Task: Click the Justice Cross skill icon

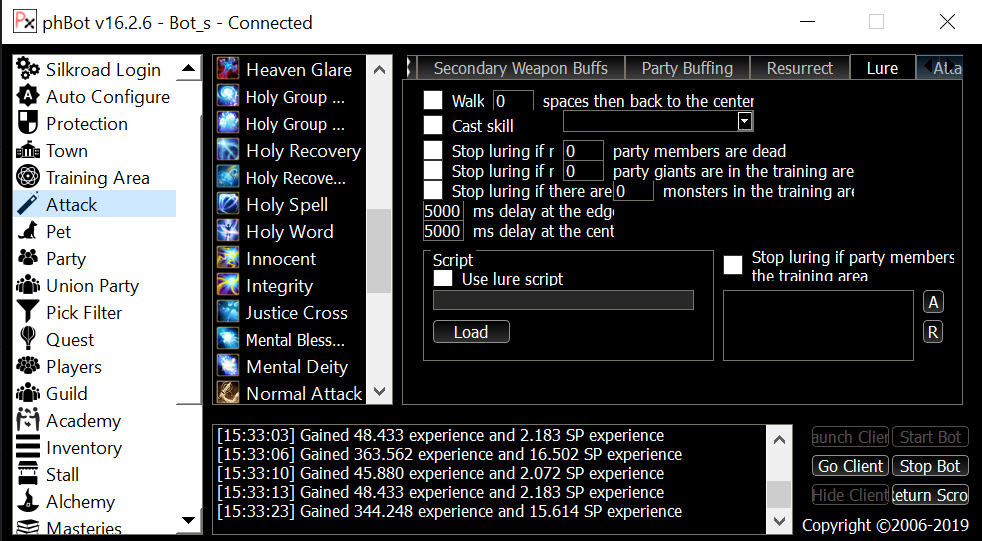Action: tap(228, 312)
